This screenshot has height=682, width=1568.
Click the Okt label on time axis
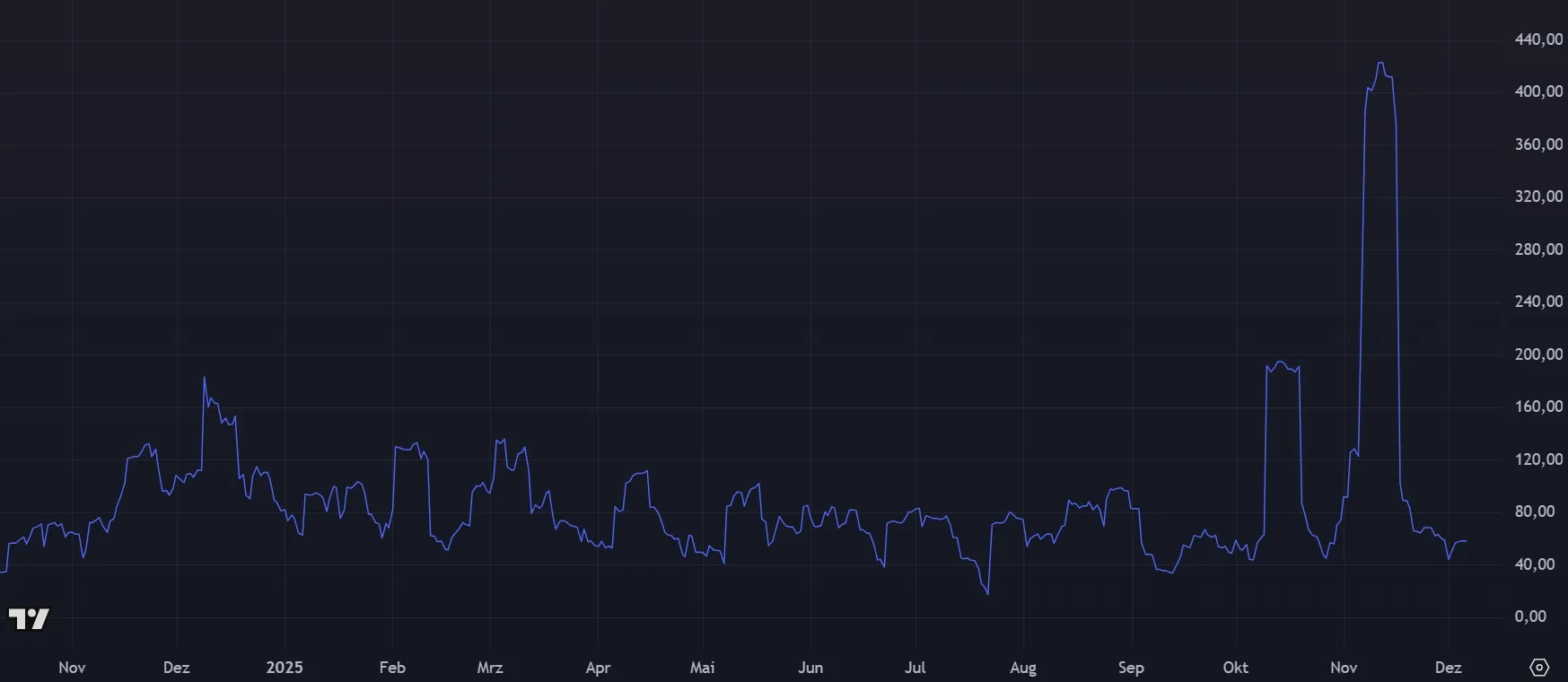(1236, 668)
